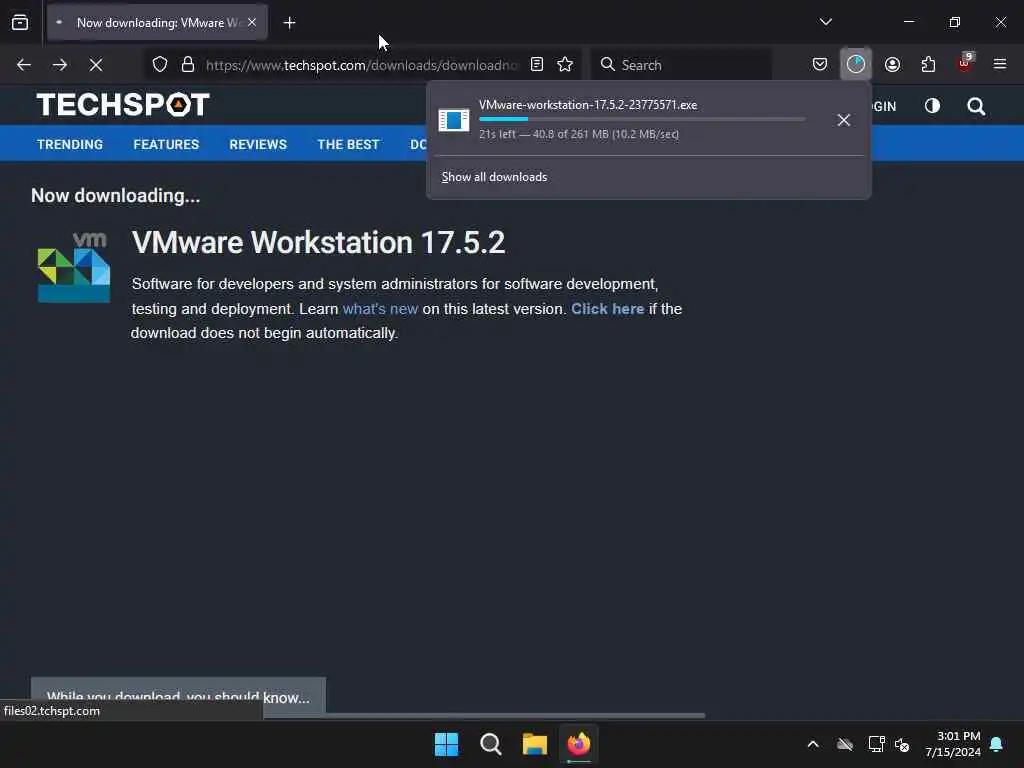Open the Windows Start menu

tap(447, 744)
